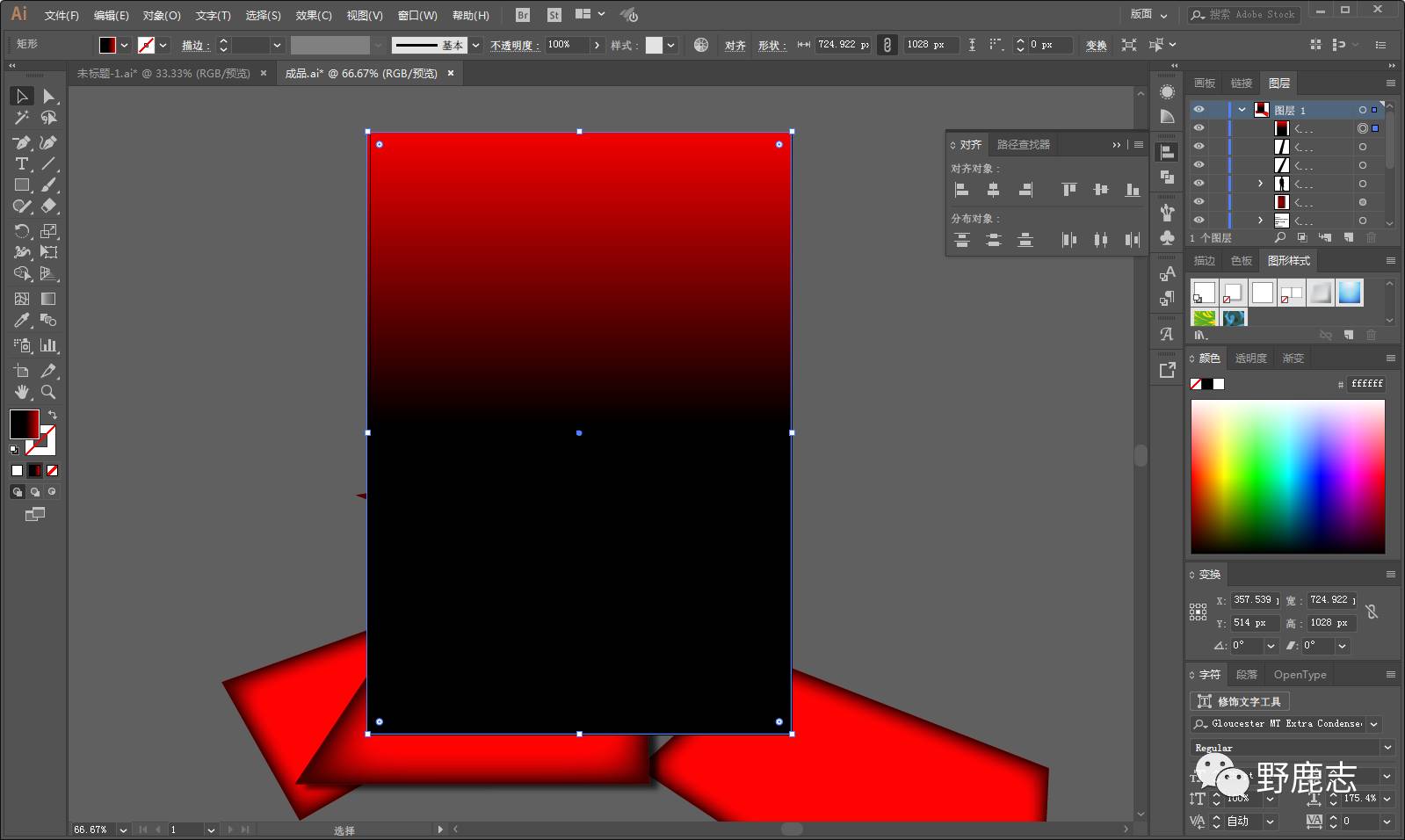Open the font family dropdown list
Image resolution: width=1405 pixels, height=840 pixels.
pyautogui.click(x=1374, y=724)
